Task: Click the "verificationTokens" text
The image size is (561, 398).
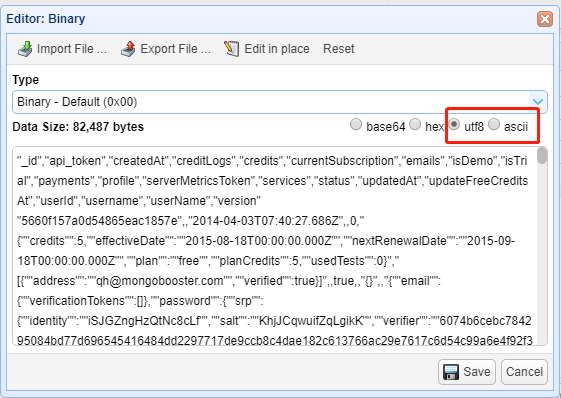Action: (76, 301)
